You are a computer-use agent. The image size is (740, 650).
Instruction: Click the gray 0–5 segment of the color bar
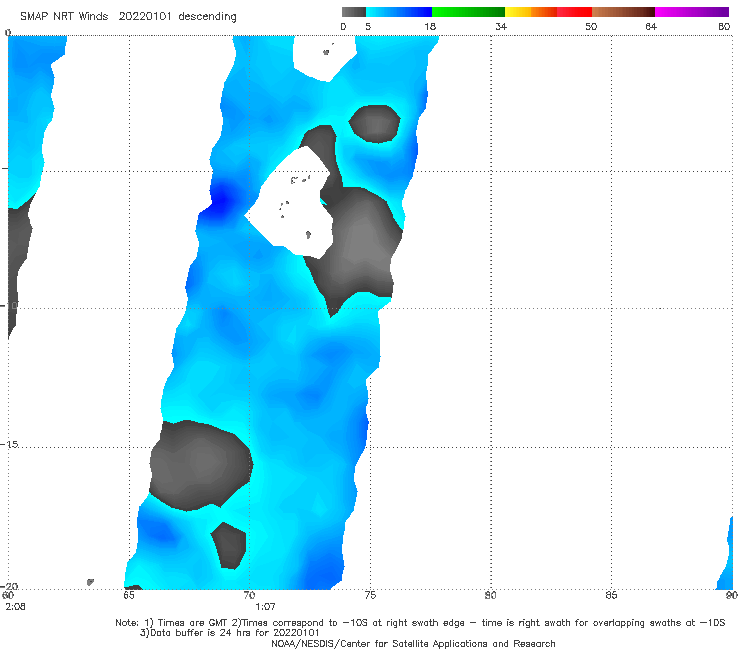pyautogui.click(x=353, y=12)
